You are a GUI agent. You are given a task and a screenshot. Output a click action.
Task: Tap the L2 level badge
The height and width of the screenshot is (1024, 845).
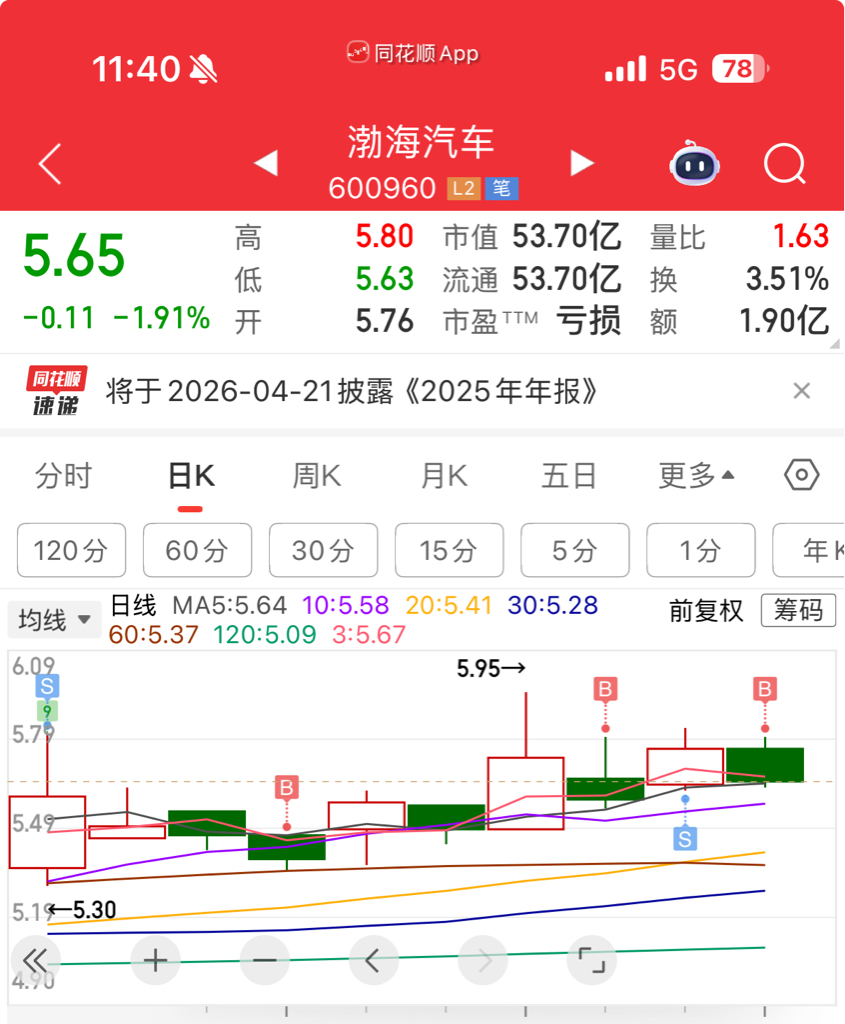point(464,189)
